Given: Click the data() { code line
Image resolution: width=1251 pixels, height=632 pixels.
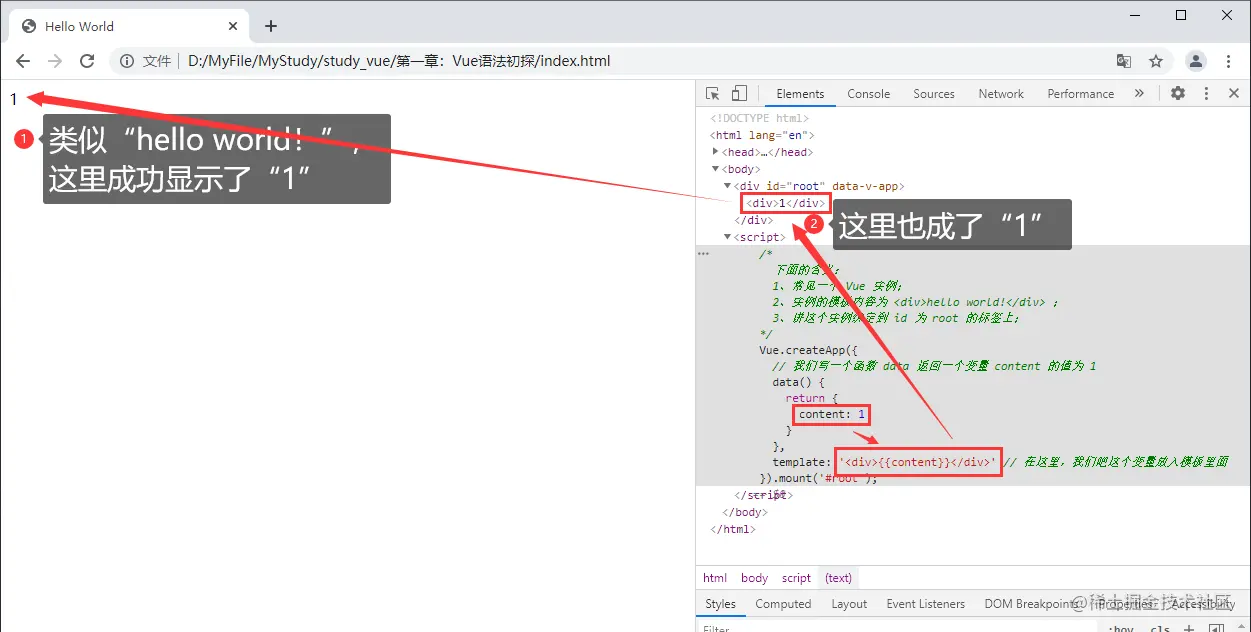Looking at the screenshot, I should [799, 382].
